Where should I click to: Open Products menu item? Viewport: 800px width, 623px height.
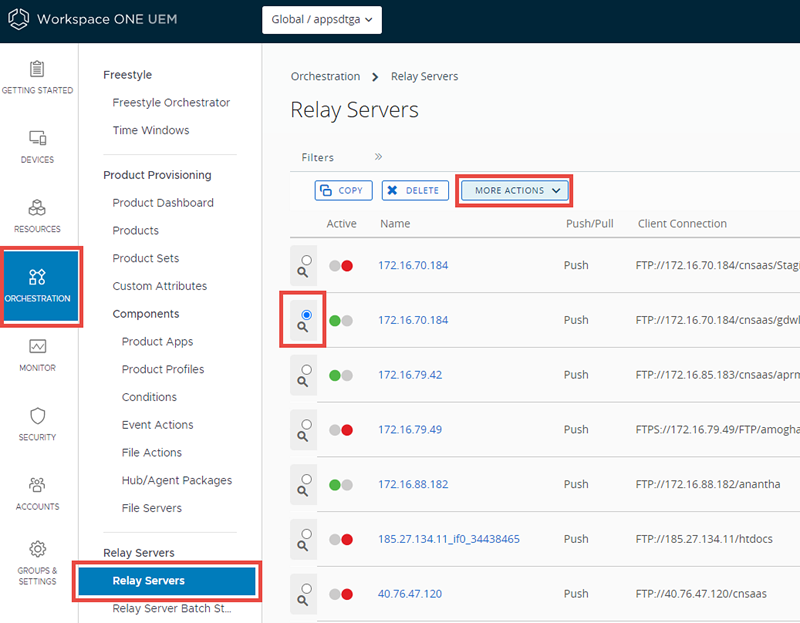[x=135, y=231]
